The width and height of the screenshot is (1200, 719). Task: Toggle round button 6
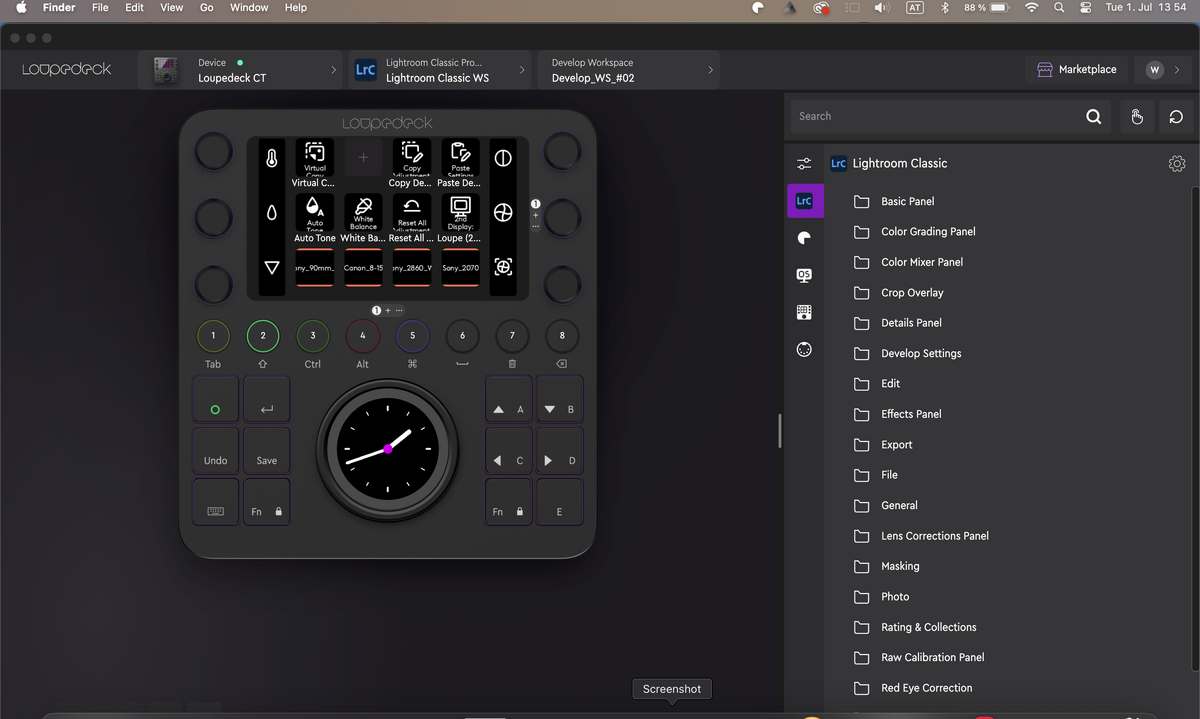coord(462,336)
